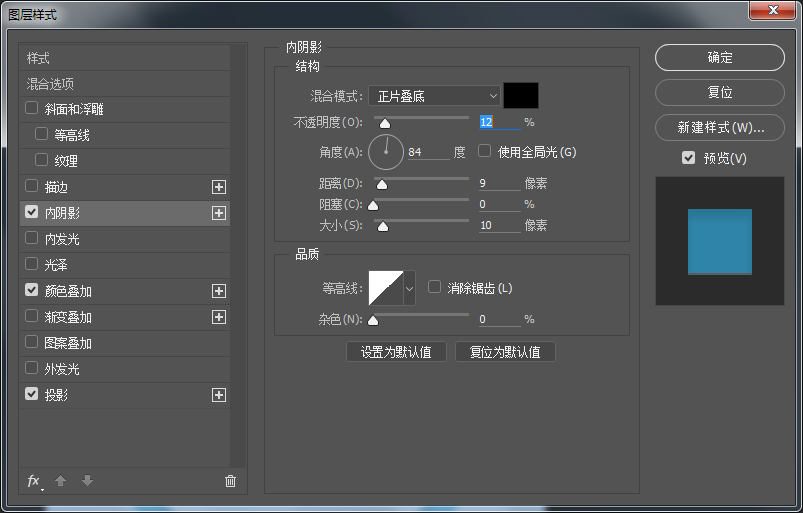
Task: Add another 颜色叠加 effect with plus icon
Action: [x=219, y=291]
